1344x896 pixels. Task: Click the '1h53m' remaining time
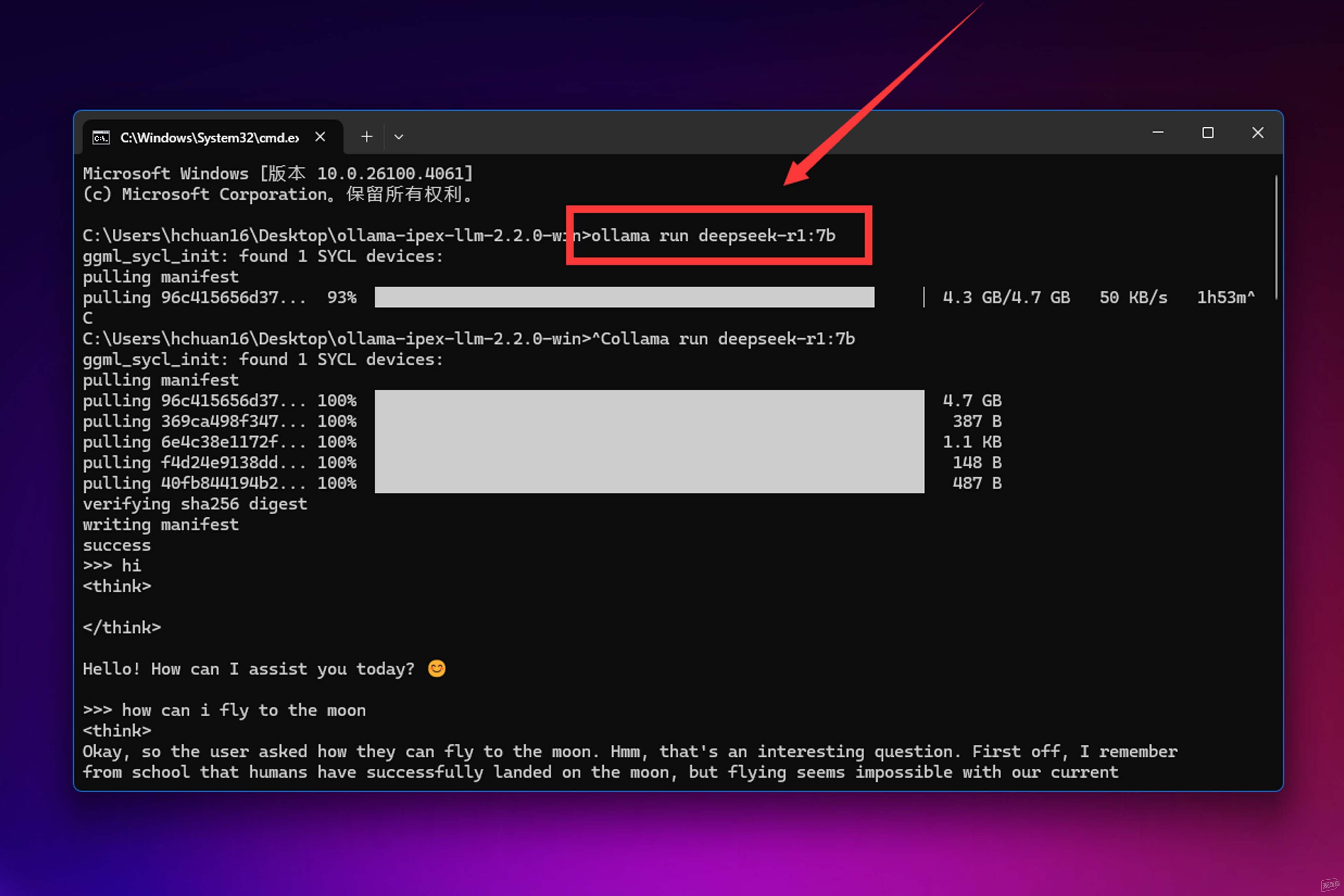[1222, 297]
